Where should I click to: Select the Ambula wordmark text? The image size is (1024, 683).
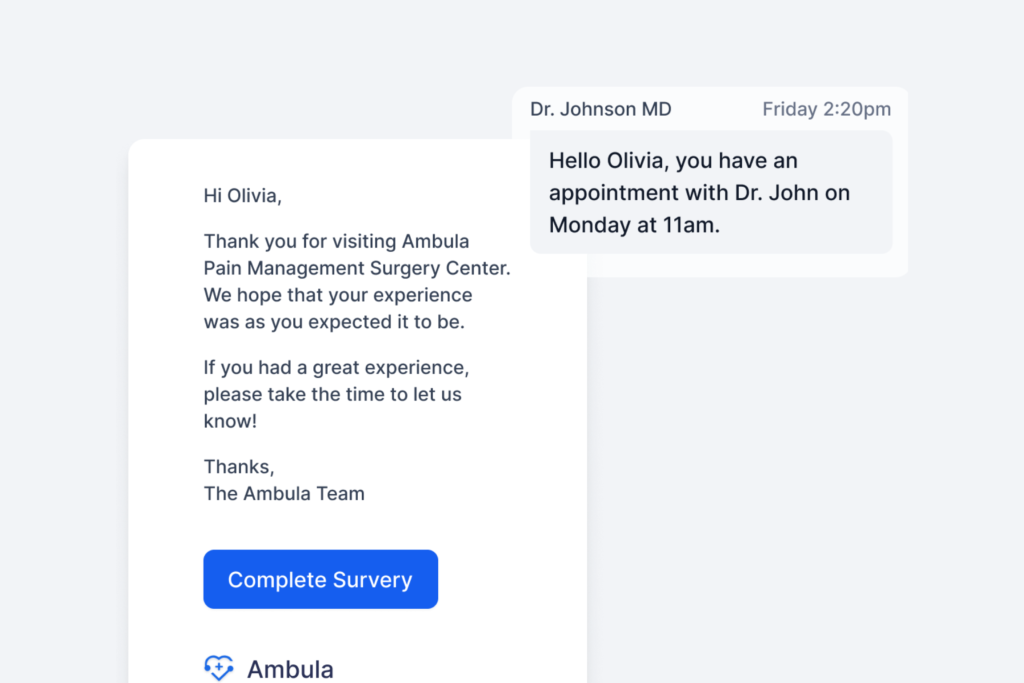291,669
